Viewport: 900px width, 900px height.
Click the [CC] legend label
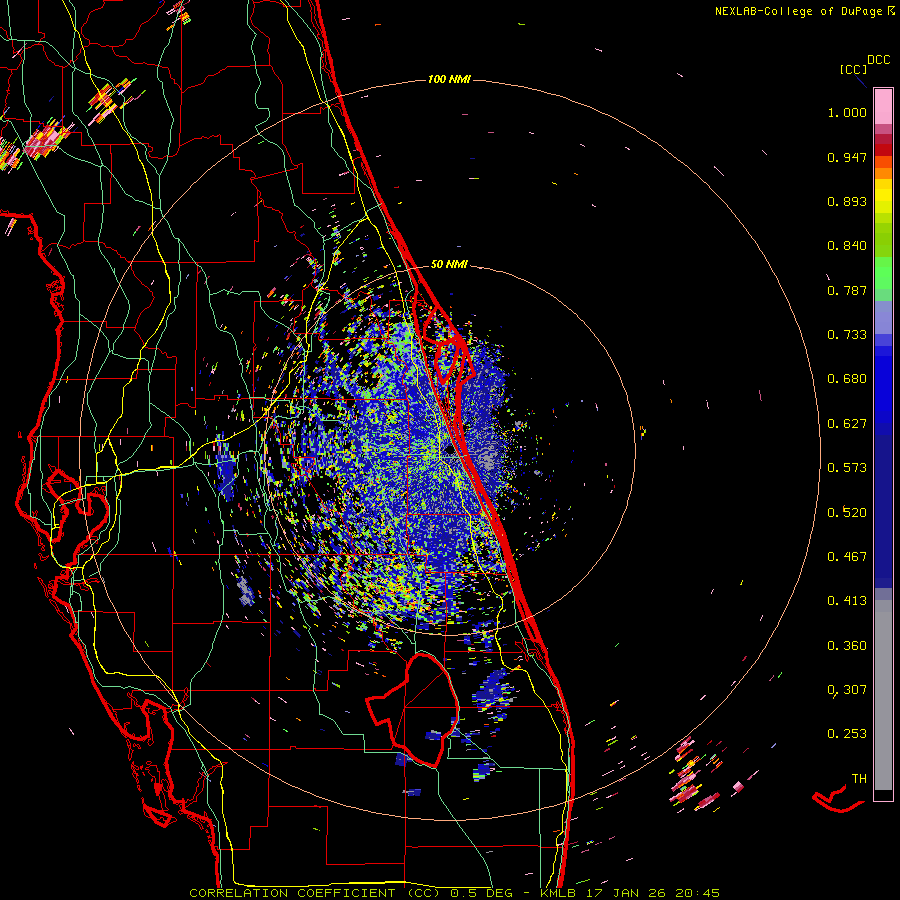[x=853, y=69]
